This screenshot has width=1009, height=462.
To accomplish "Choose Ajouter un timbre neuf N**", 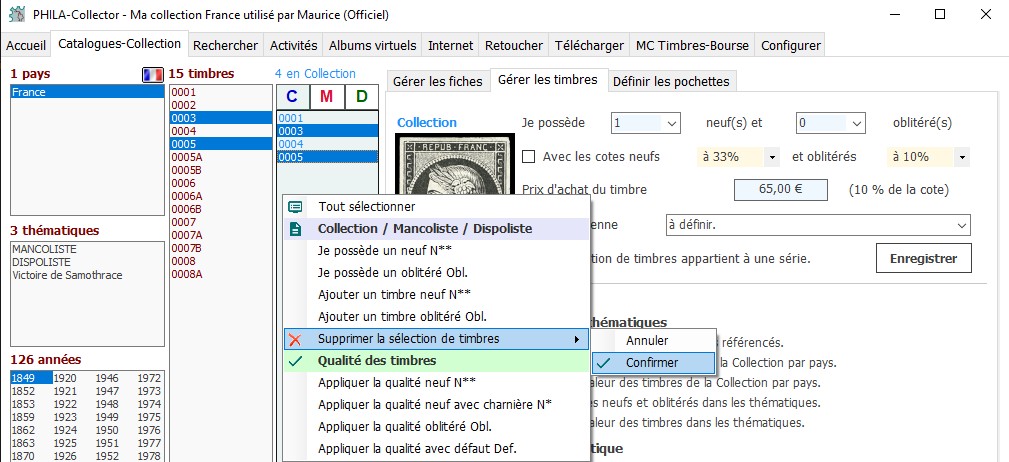I will tap(436, 295).
